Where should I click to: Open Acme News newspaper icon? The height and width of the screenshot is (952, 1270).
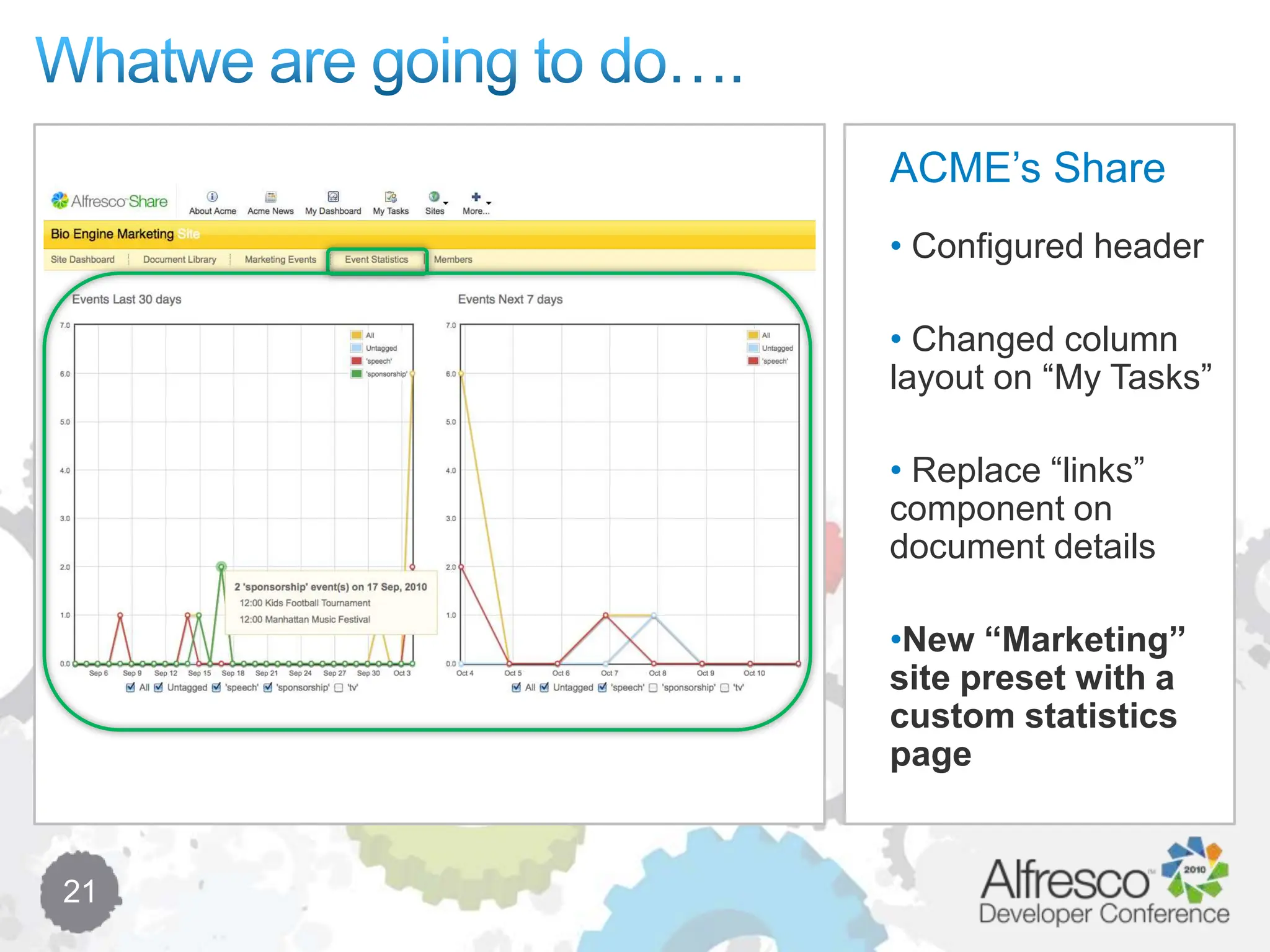tap(270, 196)
